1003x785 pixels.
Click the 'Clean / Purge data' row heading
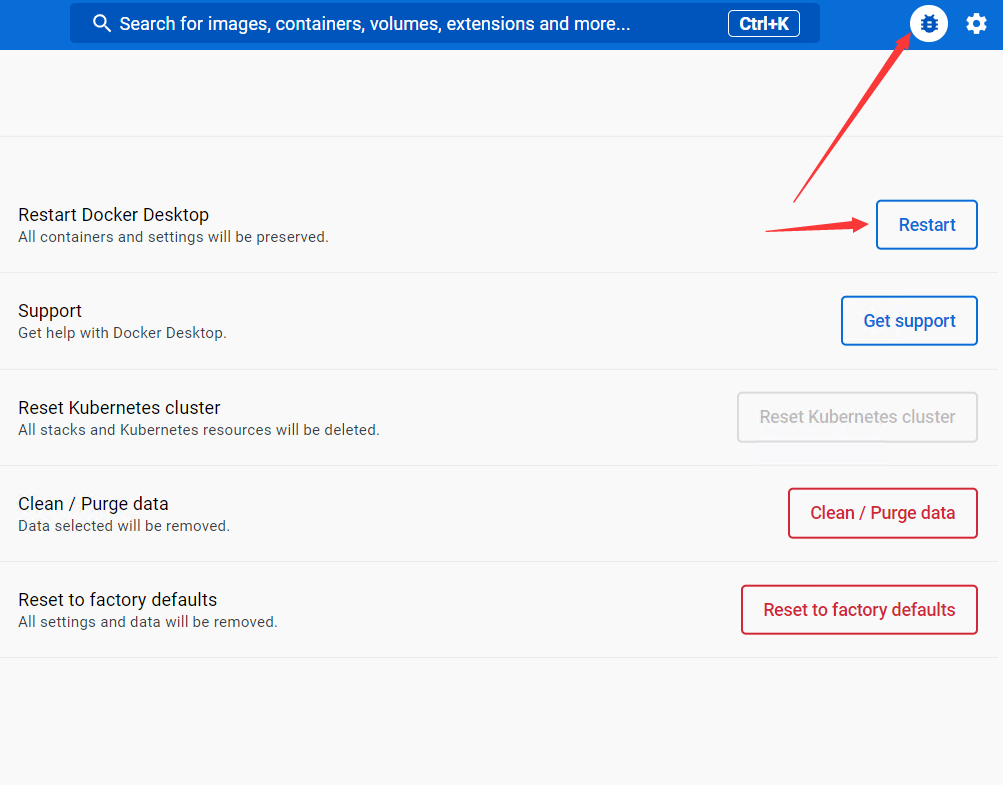click(93, 504)
